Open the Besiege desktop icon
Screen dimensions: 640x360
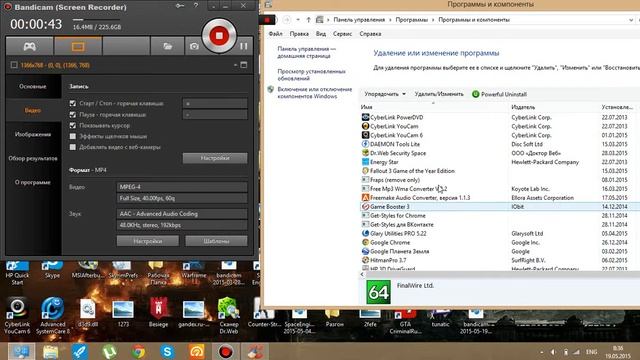coord(158,313)
